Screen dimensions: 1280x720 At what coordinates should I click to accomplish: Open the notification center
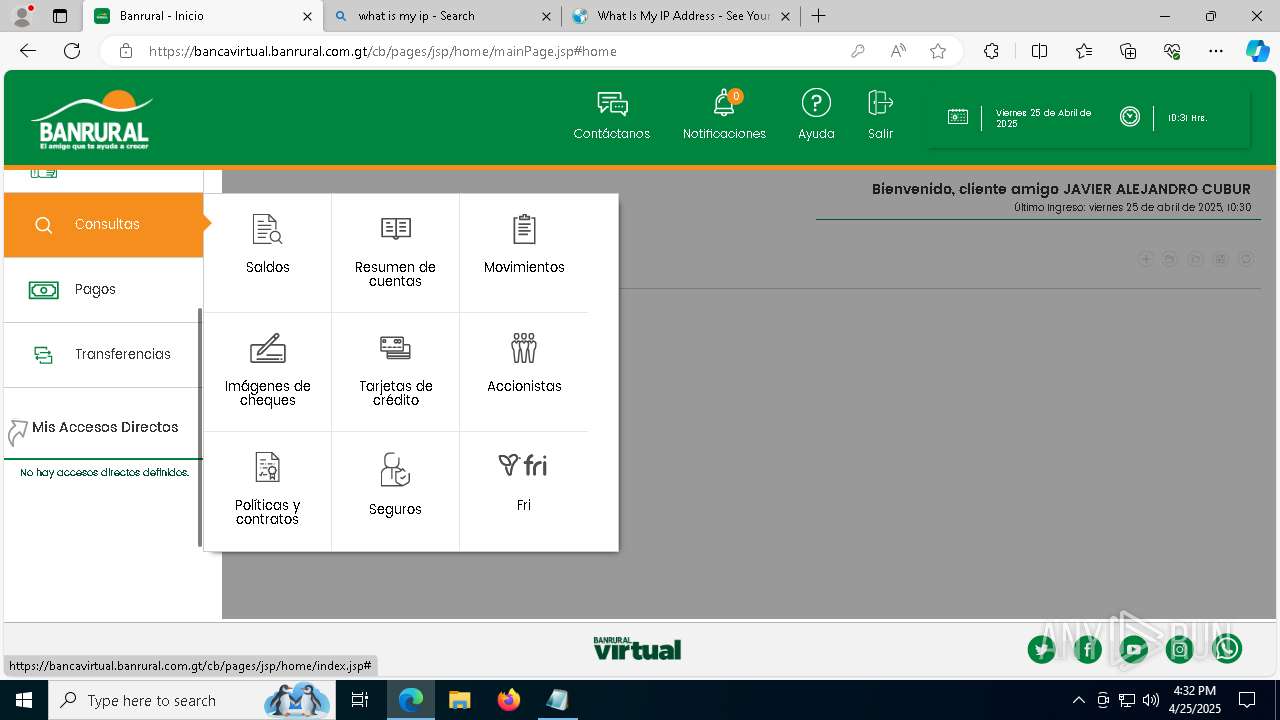(x=1247, y=700)
